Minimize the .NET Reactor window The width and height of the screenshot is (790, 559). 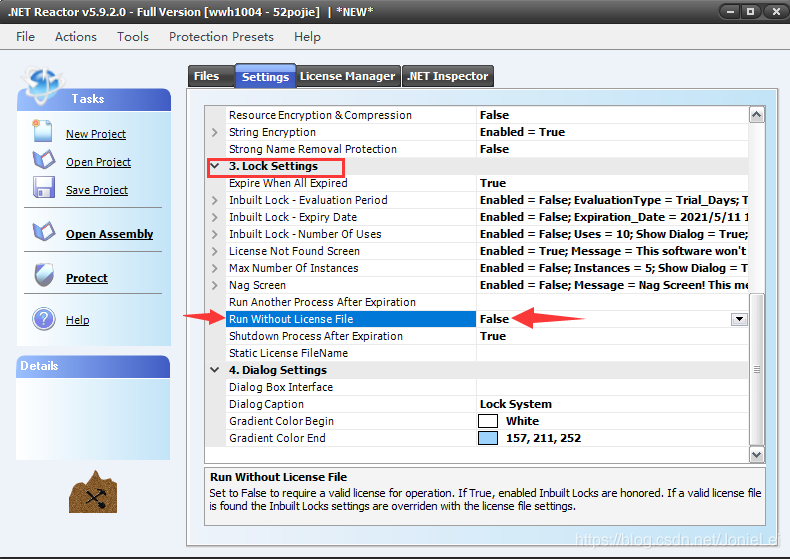pyautogui.click(x=730, y=11)
